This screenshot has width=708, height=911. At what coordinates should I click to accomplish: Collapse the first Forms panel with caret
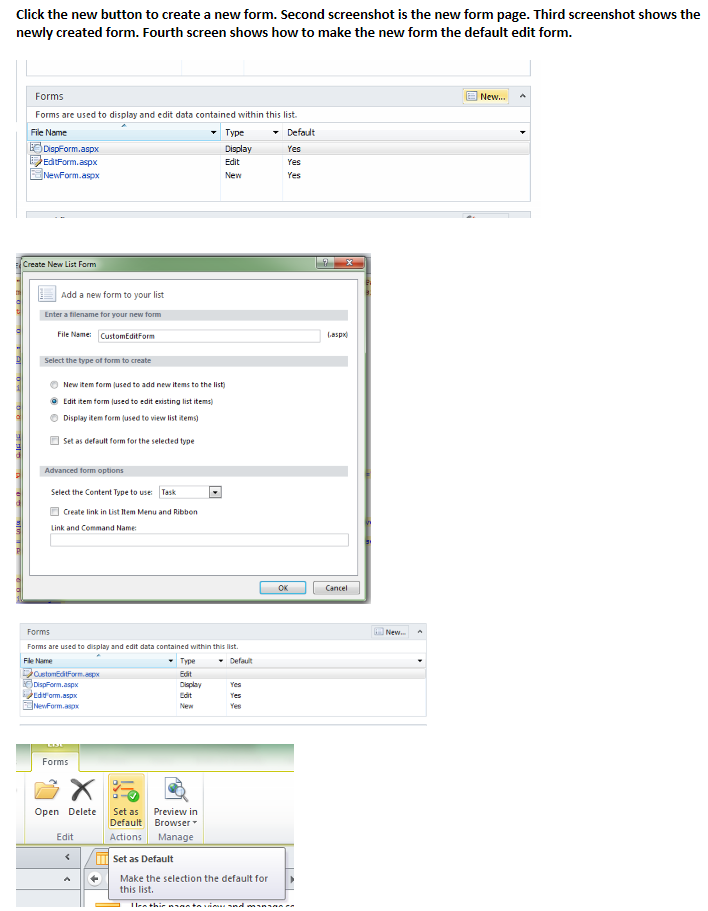coord(522,96)
